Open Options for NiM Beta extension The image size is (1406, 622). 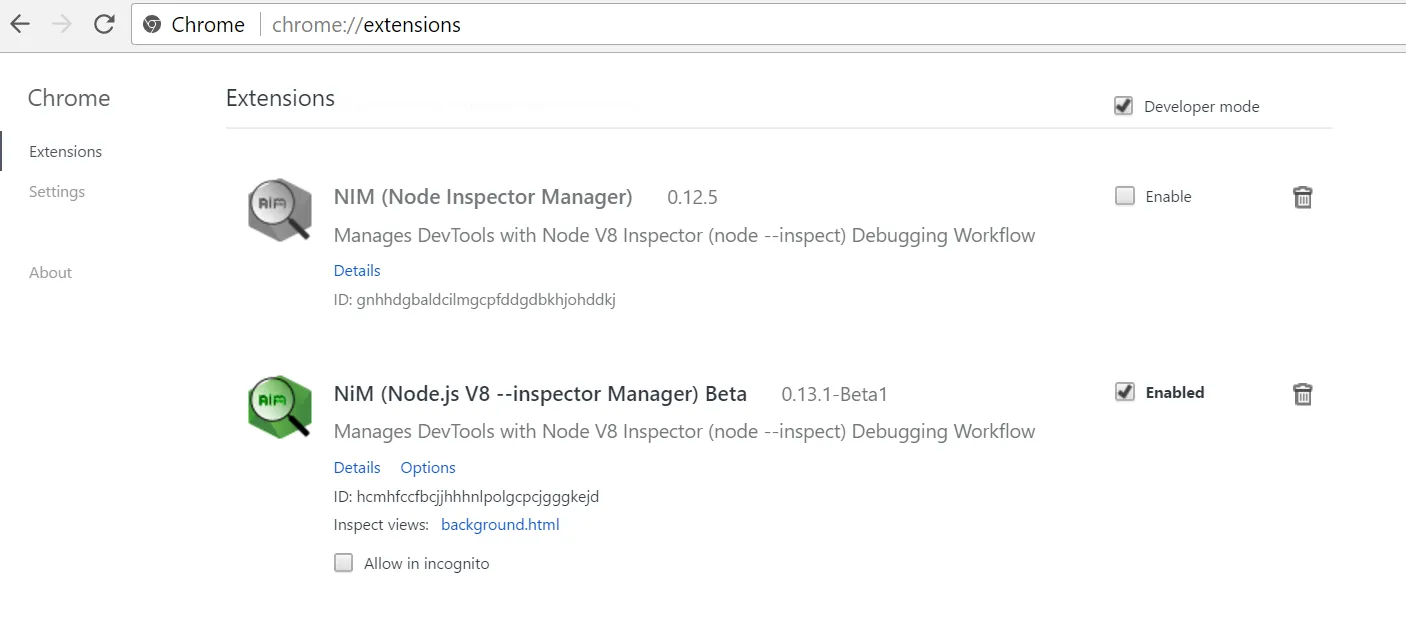click(428, 468)
